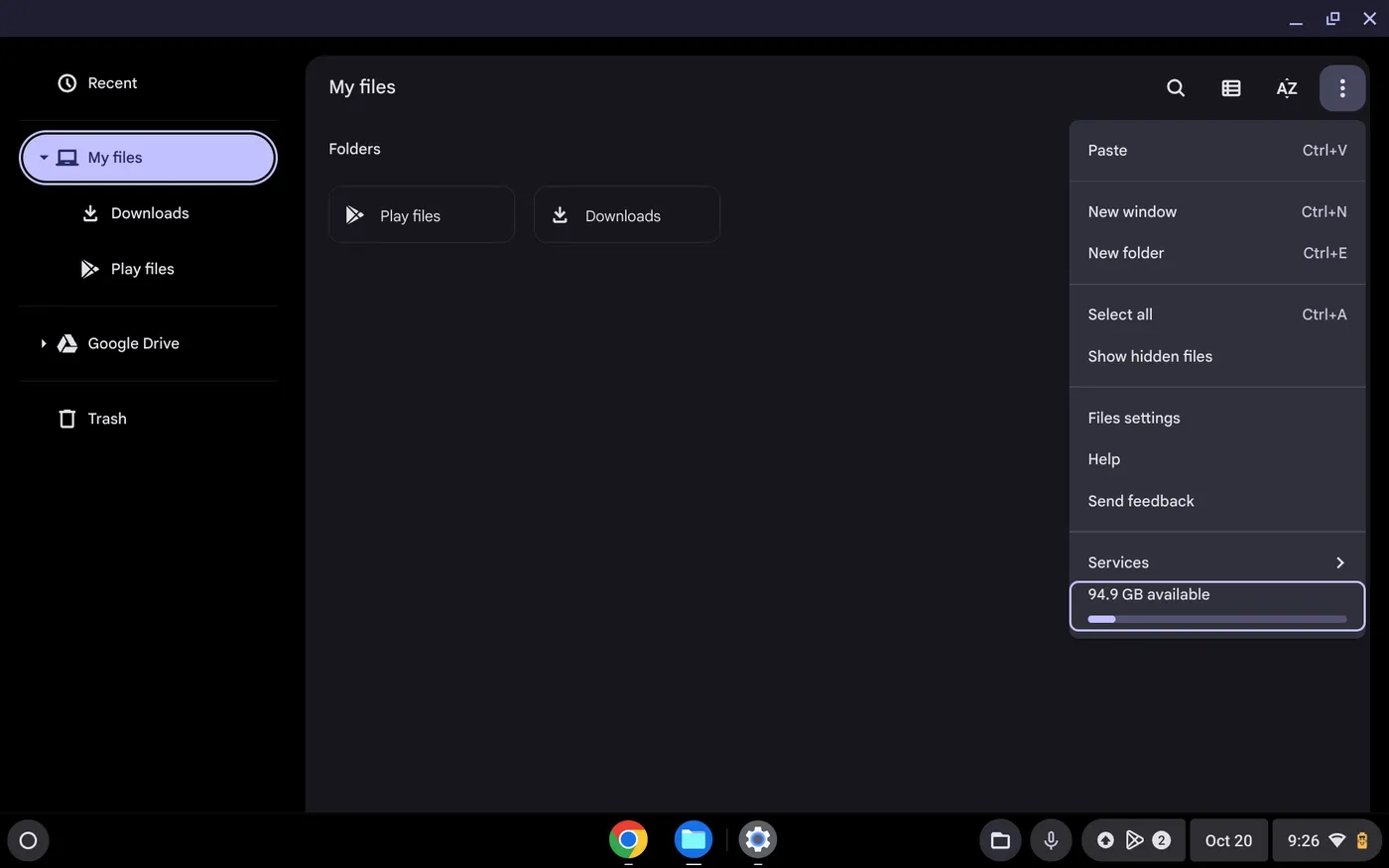This screenshot has height=868, width=1389.
Task: Open the Files app shelf icon
Action: tap(694, 840)
